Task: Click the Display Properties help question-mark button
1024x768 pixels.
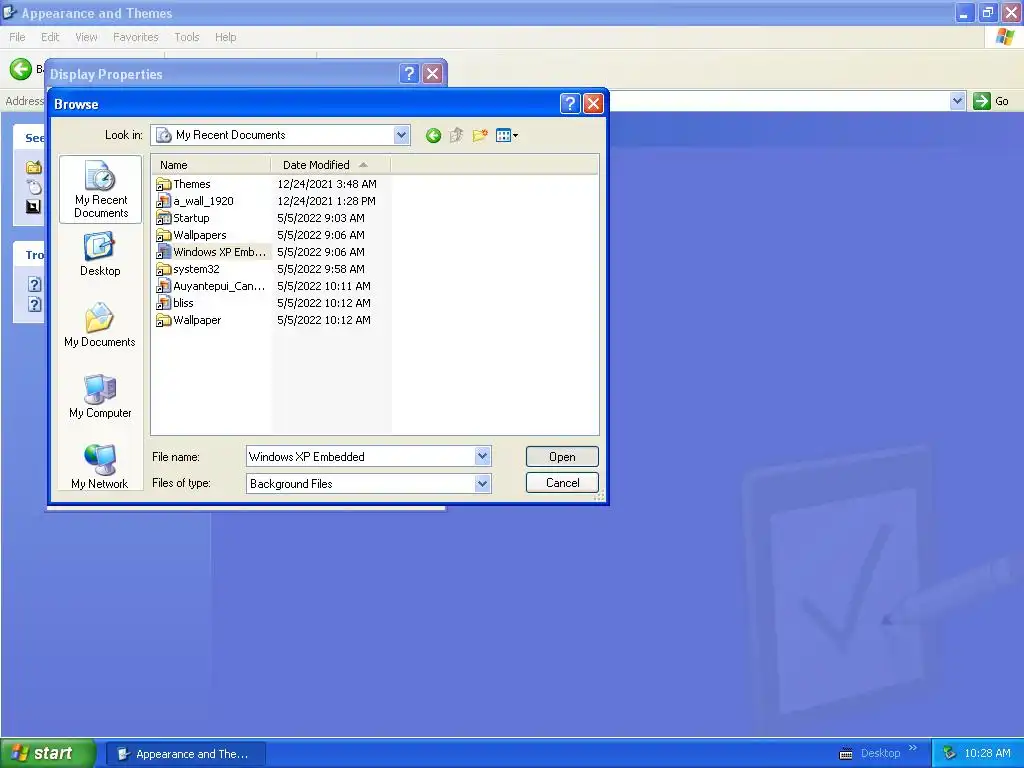Action: coord(409,73)
